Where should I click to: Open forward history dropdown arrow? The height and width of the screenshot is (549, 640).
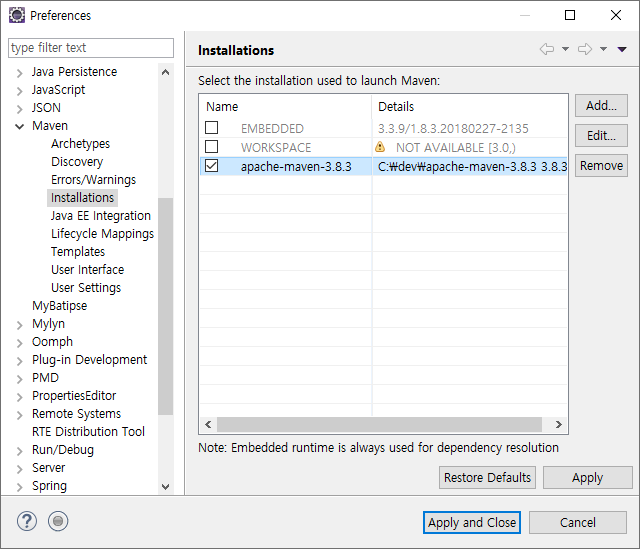pyautogui.click(x=603, y=49)
